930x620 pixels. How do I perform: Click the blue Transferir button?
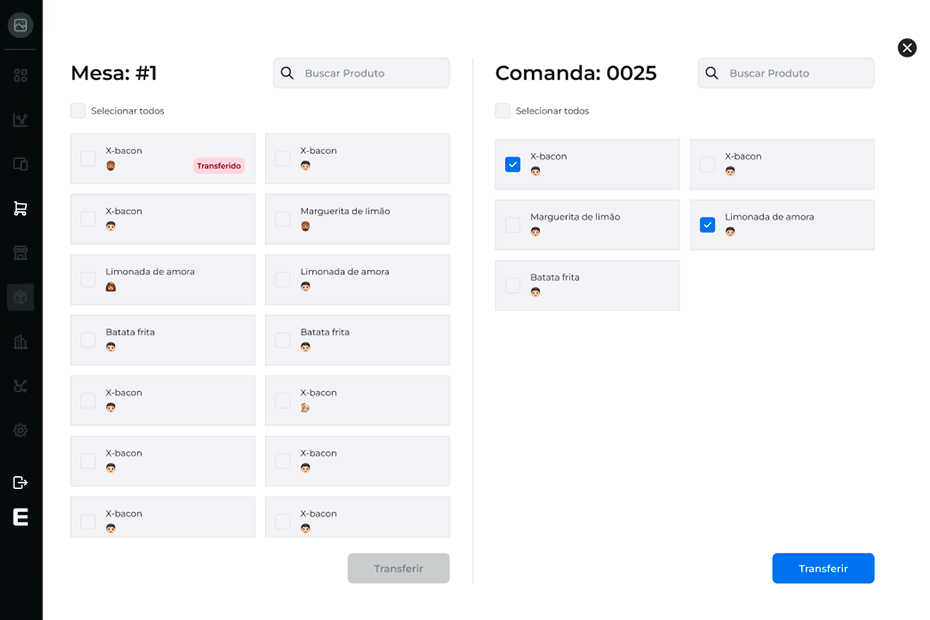pyautogui.click(x=823, y=568)
